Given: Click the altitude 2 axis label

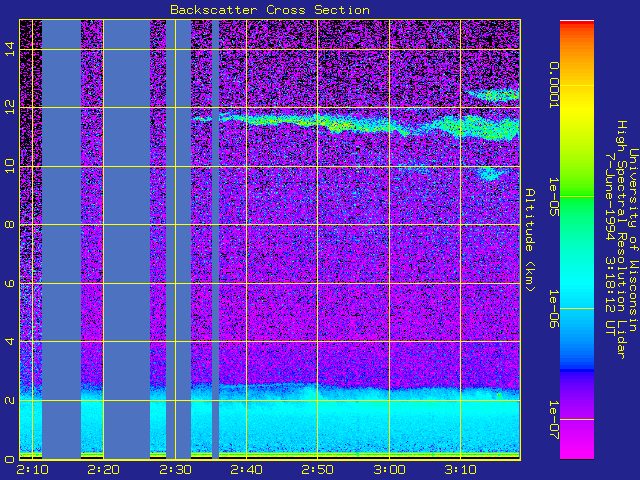Looking at the screenshot, I should pos(9,400).
